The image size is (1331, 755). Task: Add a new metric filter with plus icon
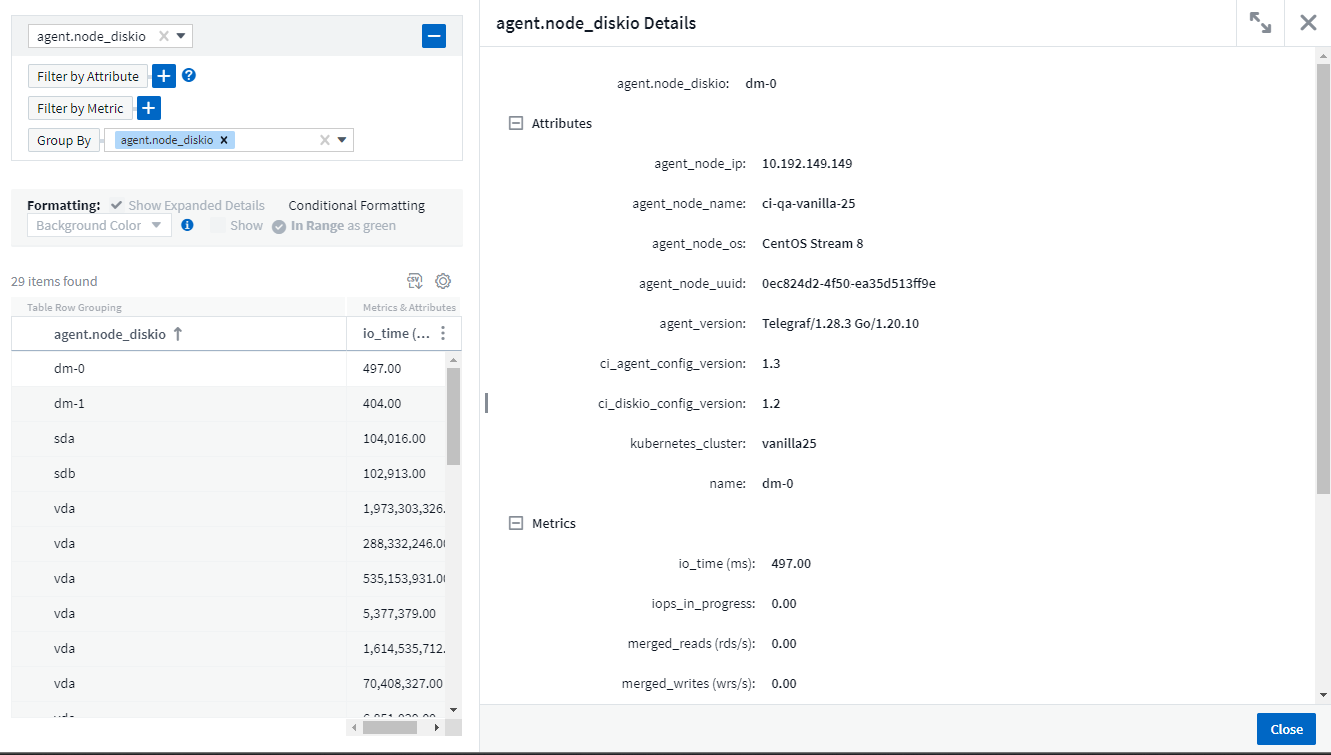pos(148,108)
